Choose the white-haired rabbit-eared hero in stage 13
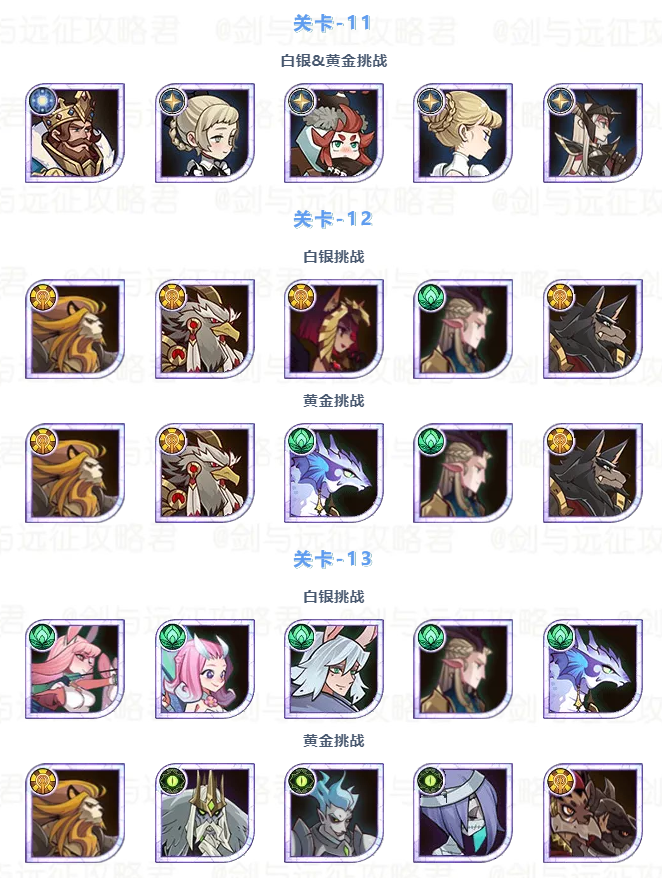The image size is (662, 878). (334, 669)
